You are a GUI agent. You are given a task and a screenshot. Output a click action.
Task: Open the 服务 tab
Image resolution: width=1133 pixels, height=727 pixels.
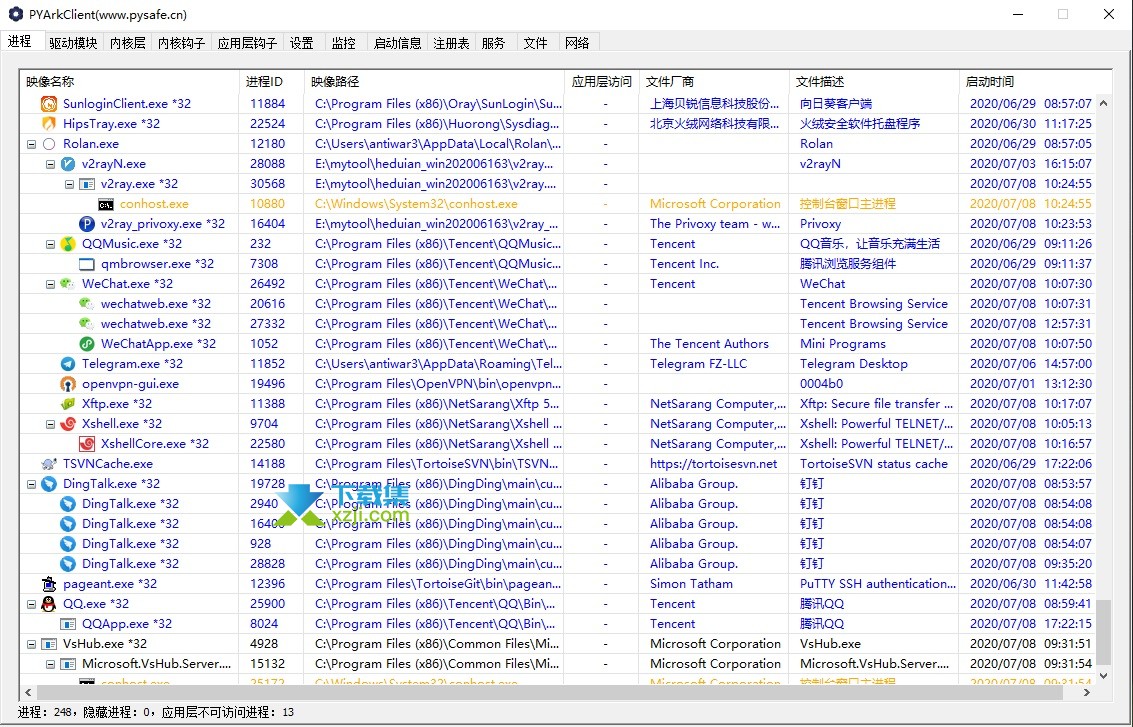point(494,43)
